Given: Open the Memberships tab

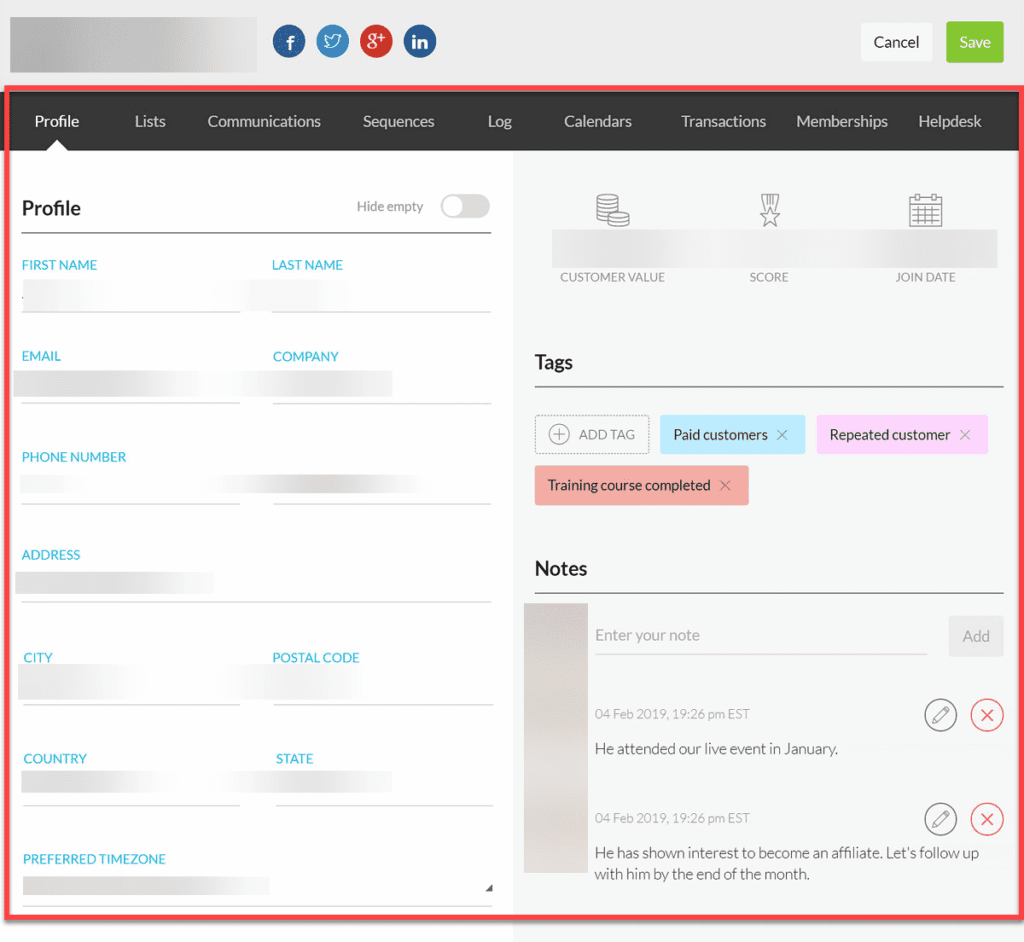Looking at the screenshot, I should coord(842,122).
